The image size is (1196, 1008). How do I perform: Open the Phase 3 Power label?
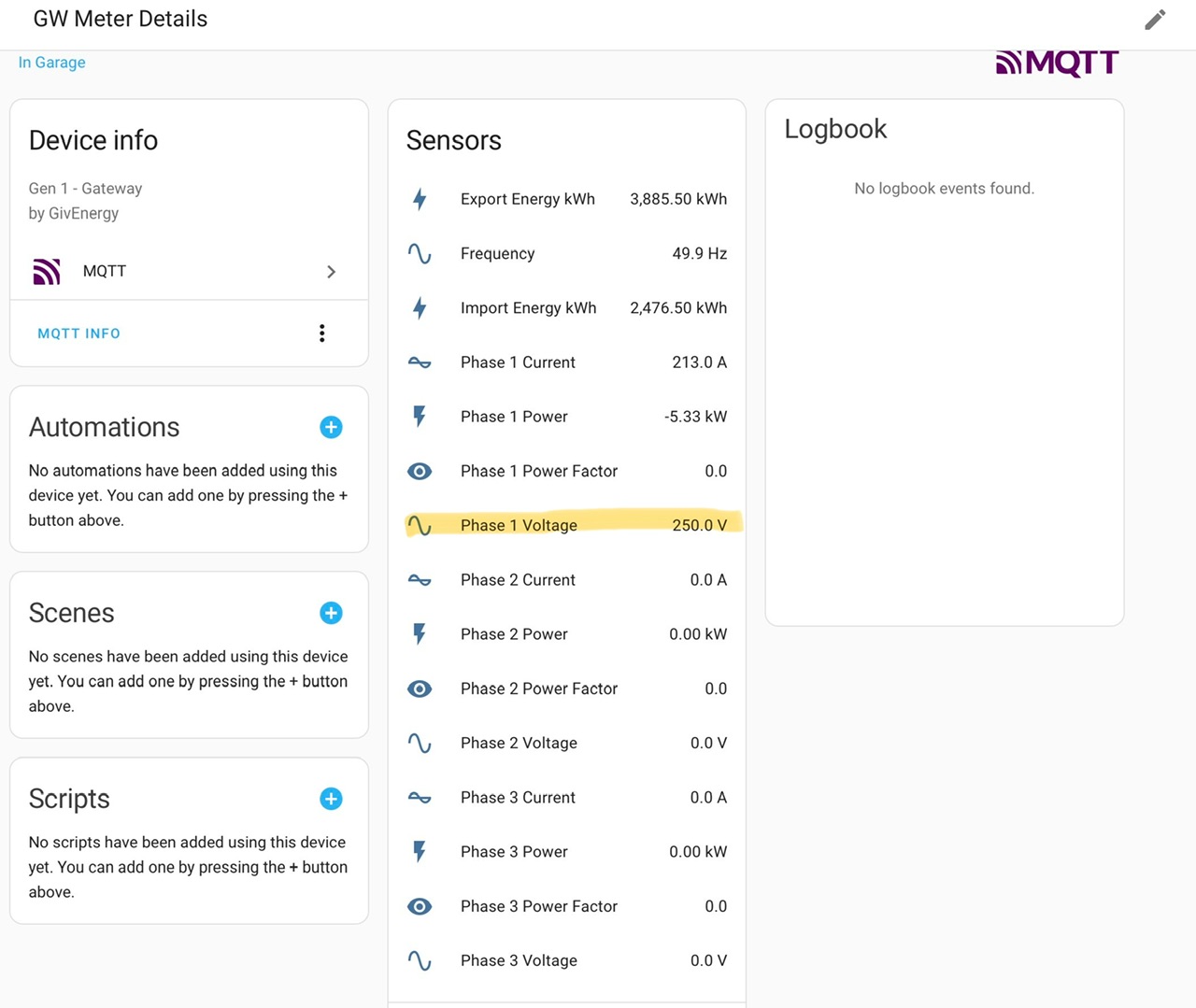[514, 852]
